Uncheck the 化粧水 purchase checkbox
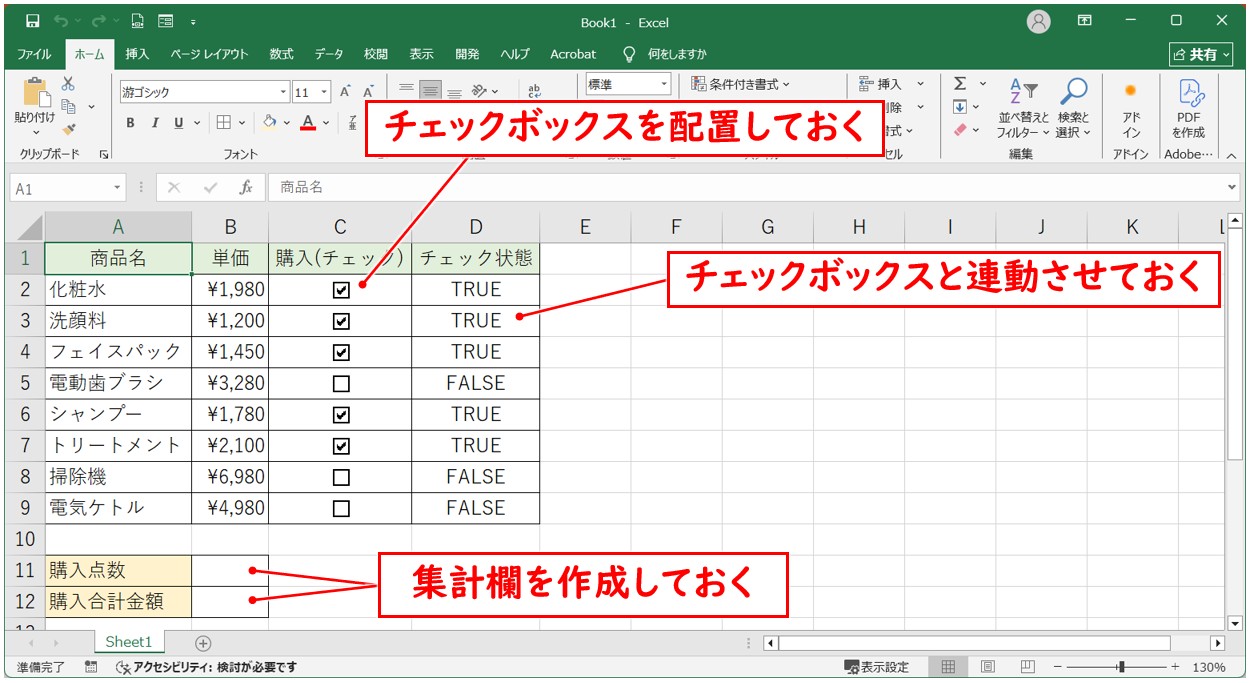The image size is (1252, 683). pyautogui.click(x=340, y=289)
